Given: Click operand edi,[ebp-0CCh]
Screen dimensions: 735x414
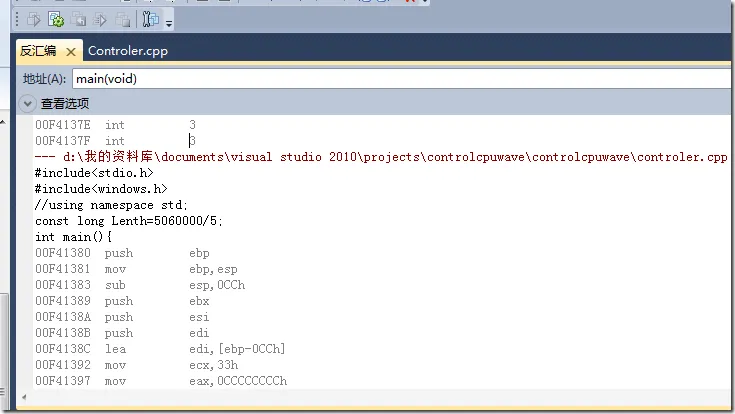Looking at the screenshot, I should 237,349.
